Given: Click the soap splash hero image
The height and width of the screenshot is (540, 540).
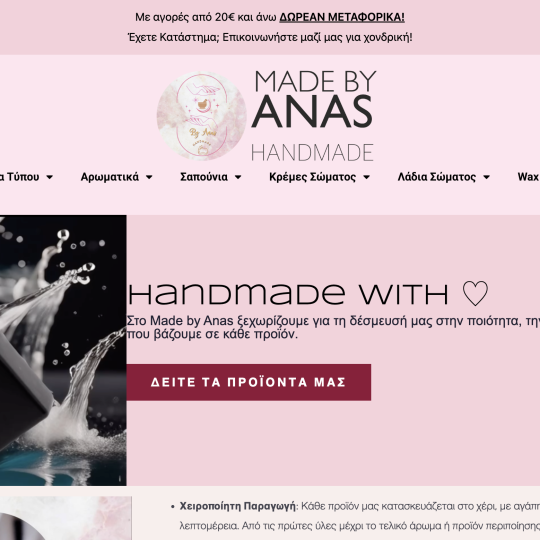Looking at the screenshot, I should point(63,350).
